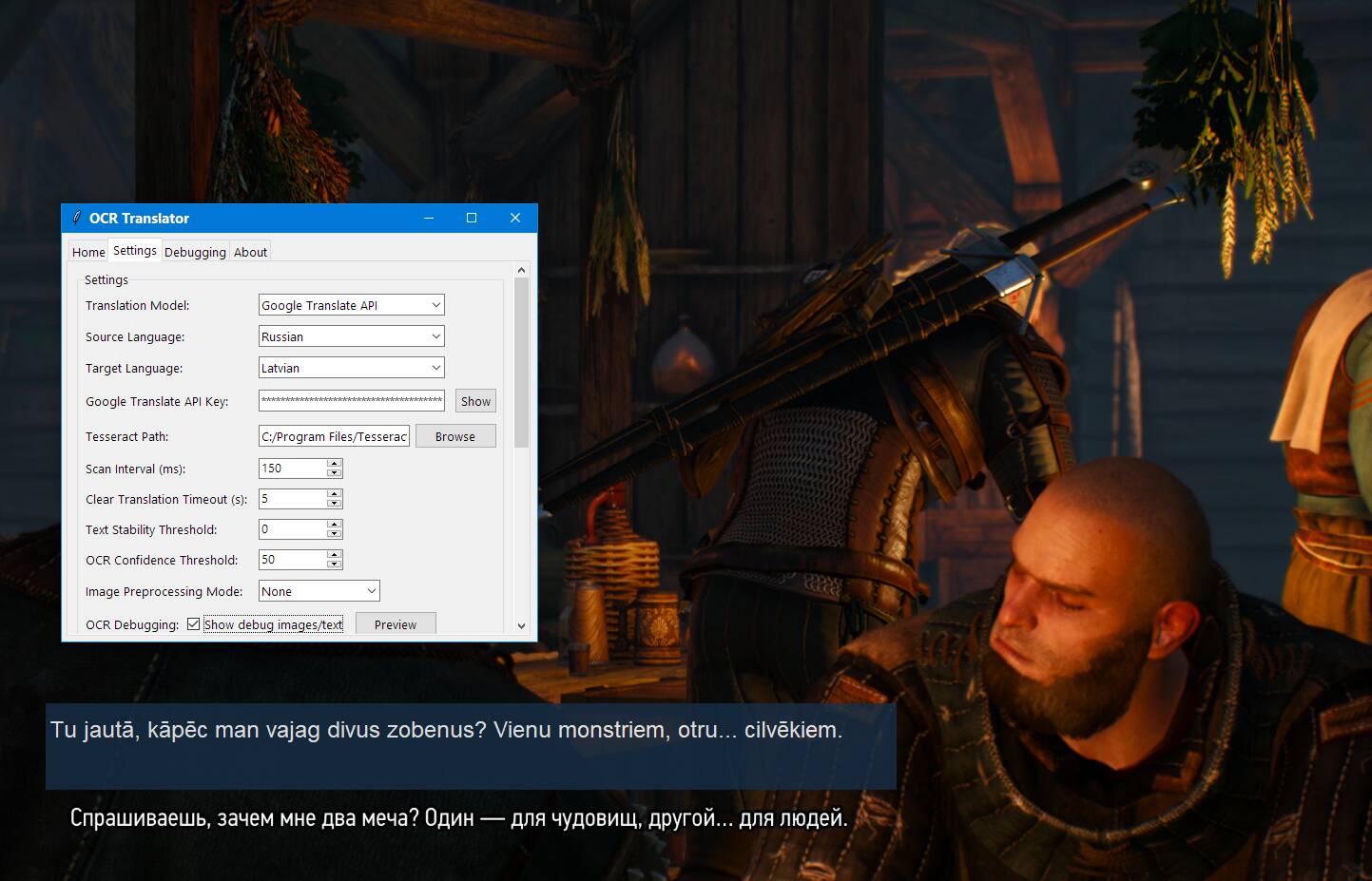Show the hidden API key

point(475,401)
